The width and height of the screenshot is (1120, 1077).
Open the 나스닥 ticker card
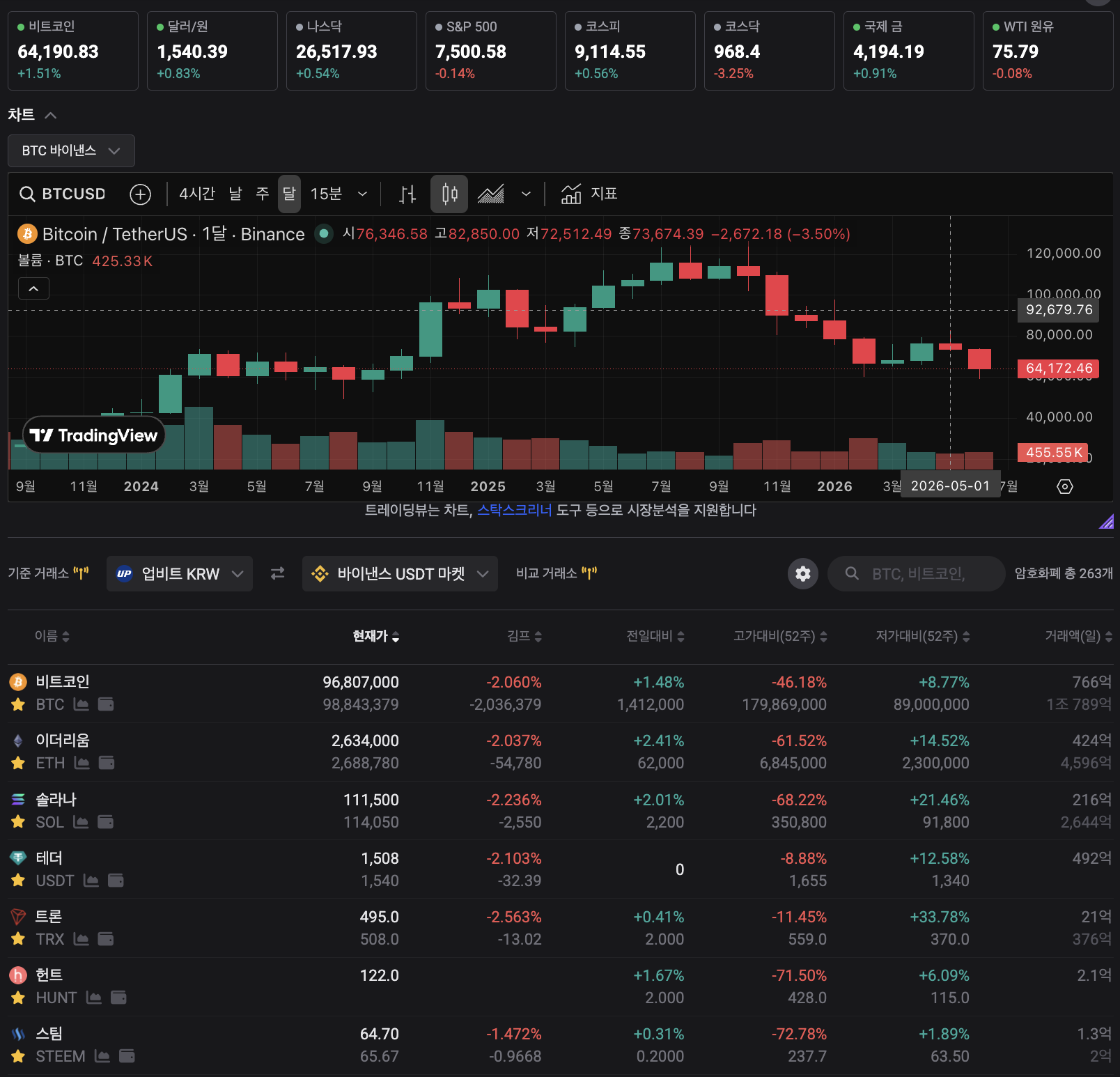pyautogui.click(x=352, y=51)
